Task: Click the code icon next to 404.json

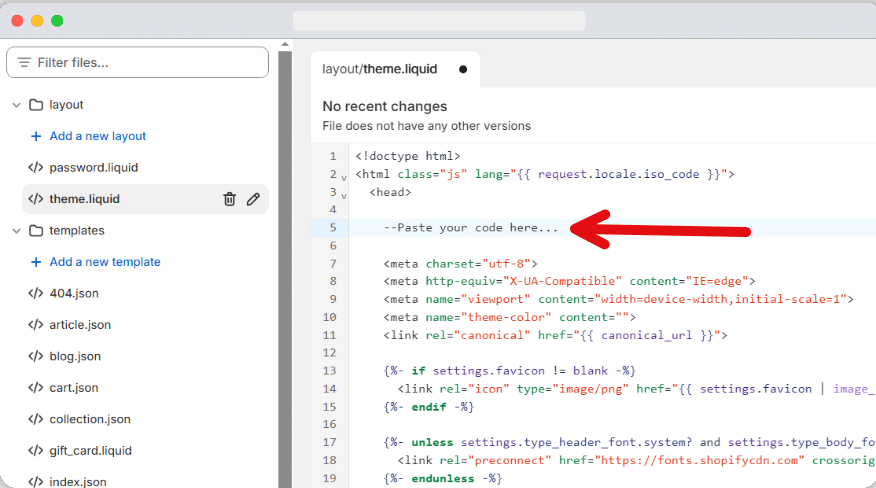Action: click(x=36, y=293)
